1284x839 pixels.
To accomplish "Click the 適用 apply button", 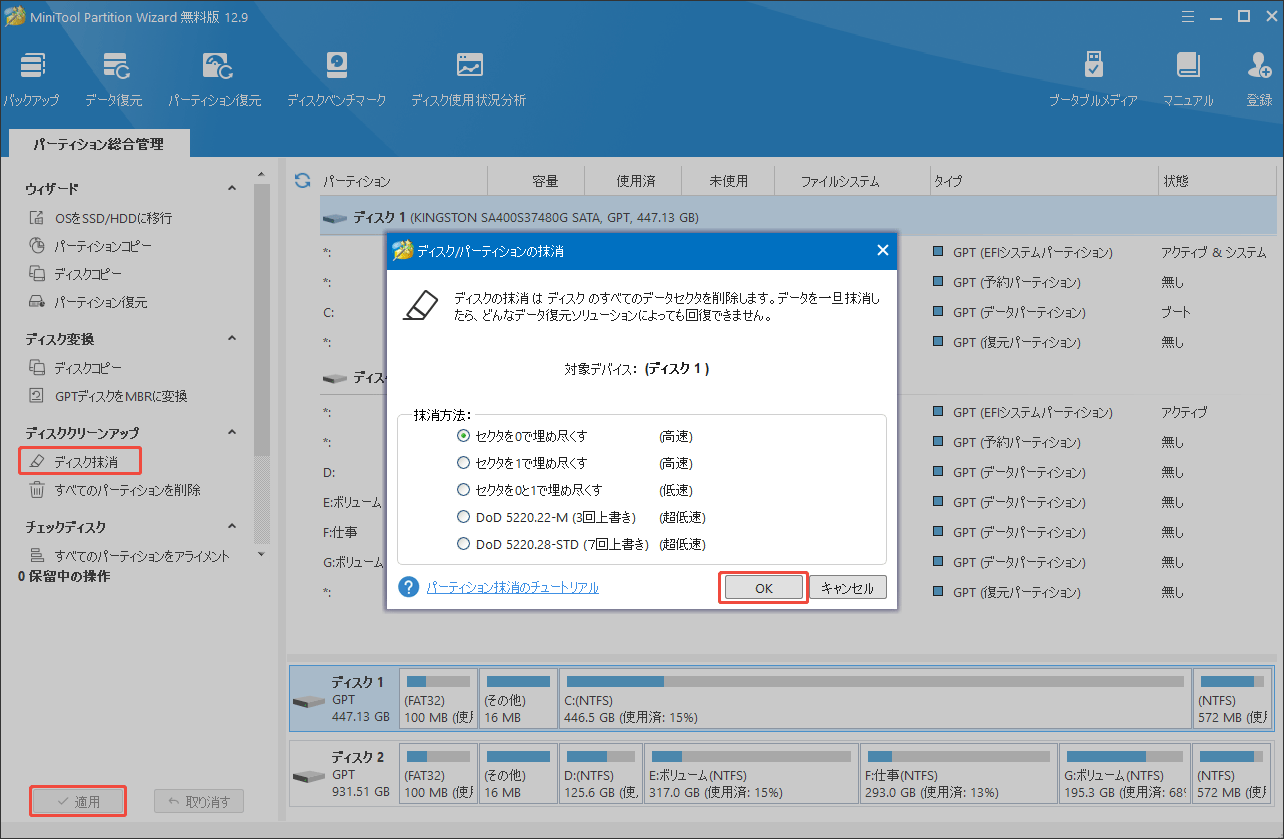I will [78, 802].
